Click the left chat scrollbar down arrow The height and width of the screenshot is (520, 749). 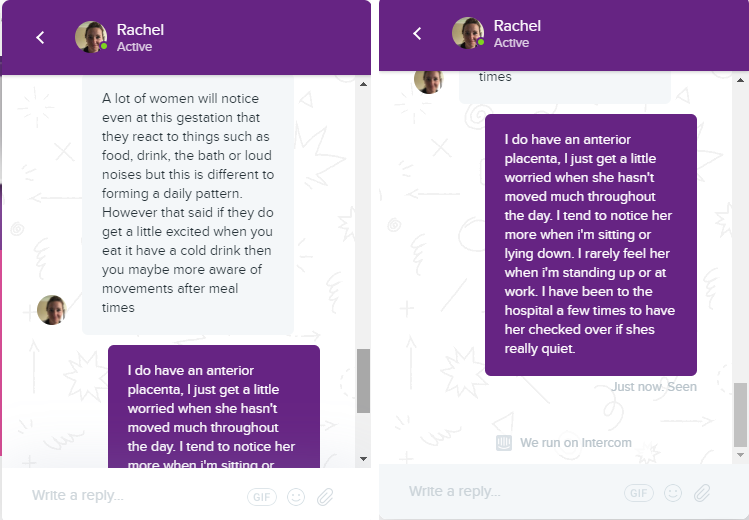coord(364,457)
